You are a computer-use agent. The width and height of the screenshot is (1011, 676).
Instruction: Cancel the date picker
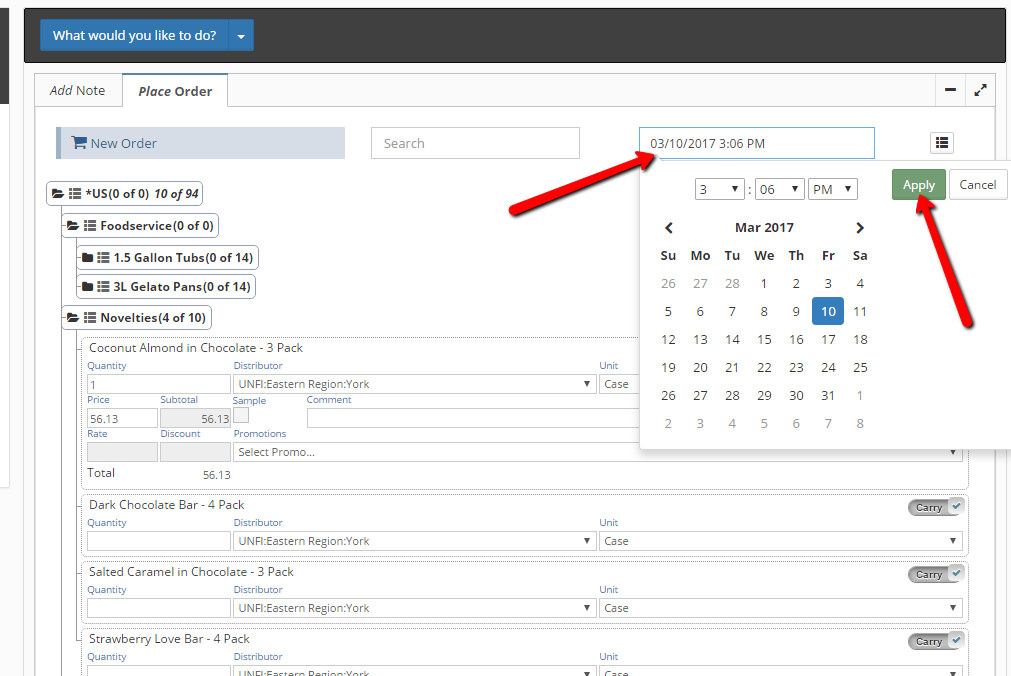tap(977, 185)
